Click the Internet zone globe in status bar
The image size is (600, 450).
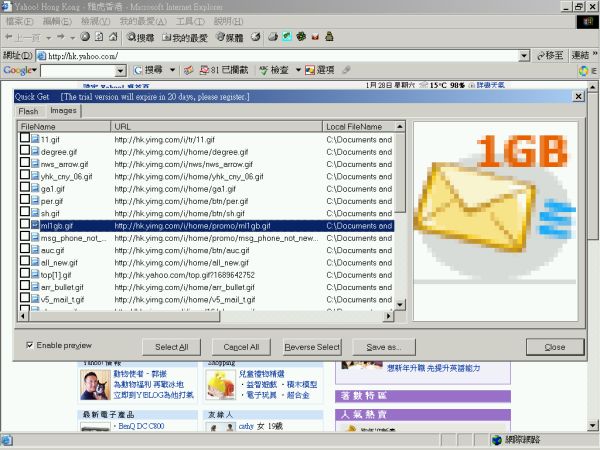click(497, 440)
